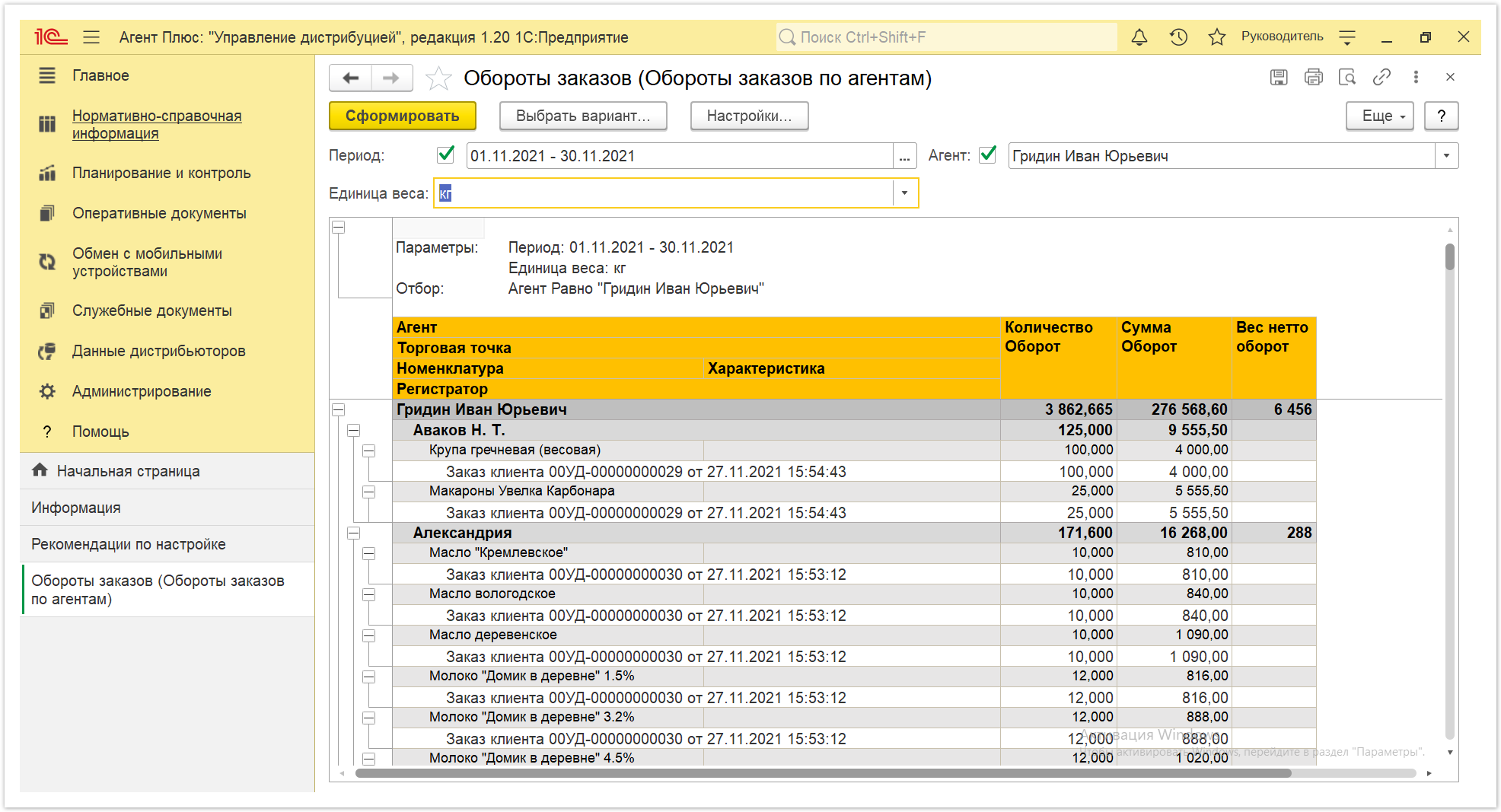1501x812 pixels.
Task: Click Служебные документы section icon
Action: [47, 310]
